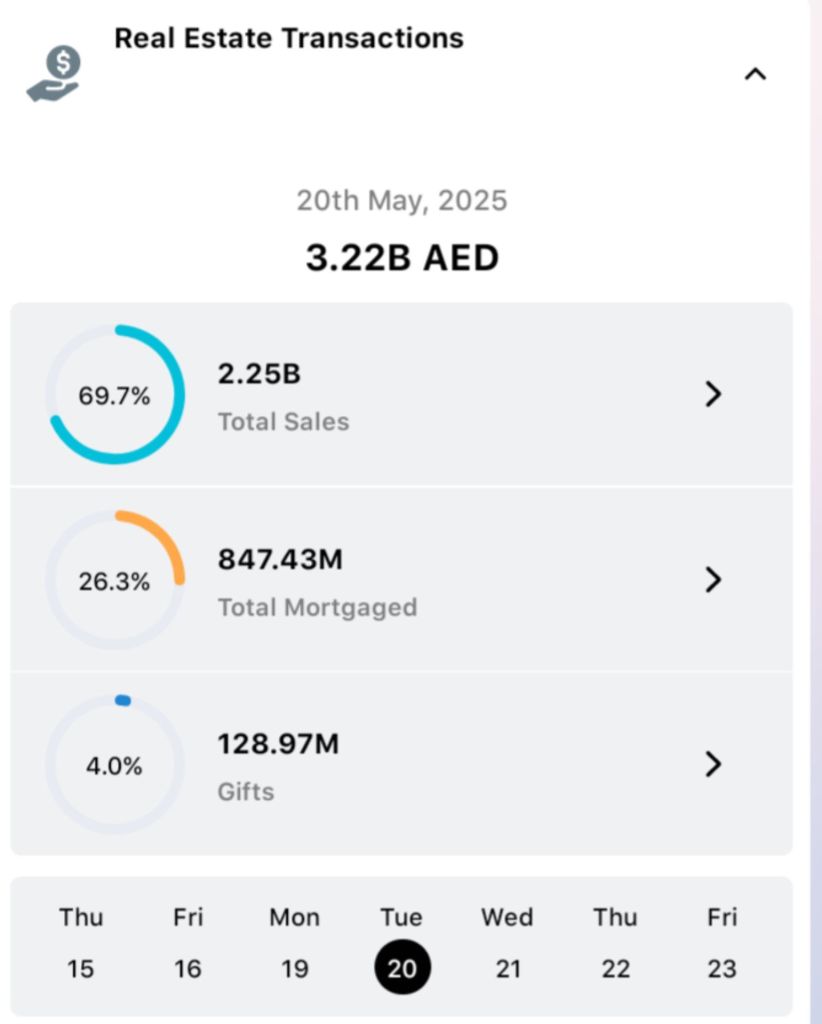The image size is (822, 1024).
Task: Click the 69.7% sales progress ring
Action: (115, 395)
